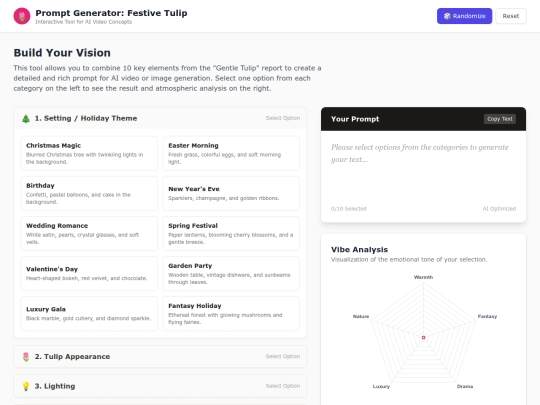This screenshot has width=540, height=405.
Task: Click the light bulb icon beside Lighting
Action: coord(26,386)
